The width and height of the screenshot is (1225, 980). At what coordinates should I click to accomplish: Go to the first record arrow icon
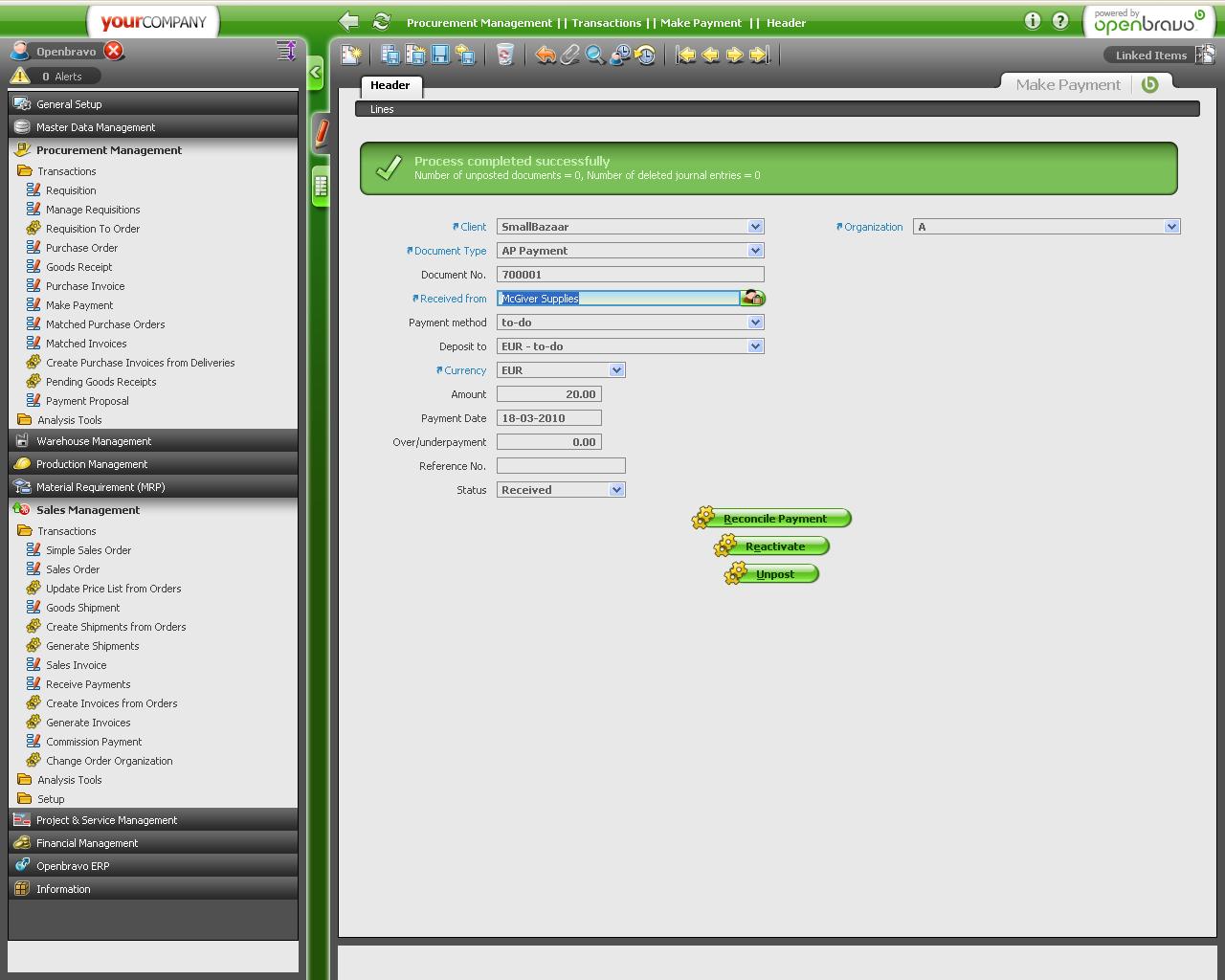tap(685, 56)
